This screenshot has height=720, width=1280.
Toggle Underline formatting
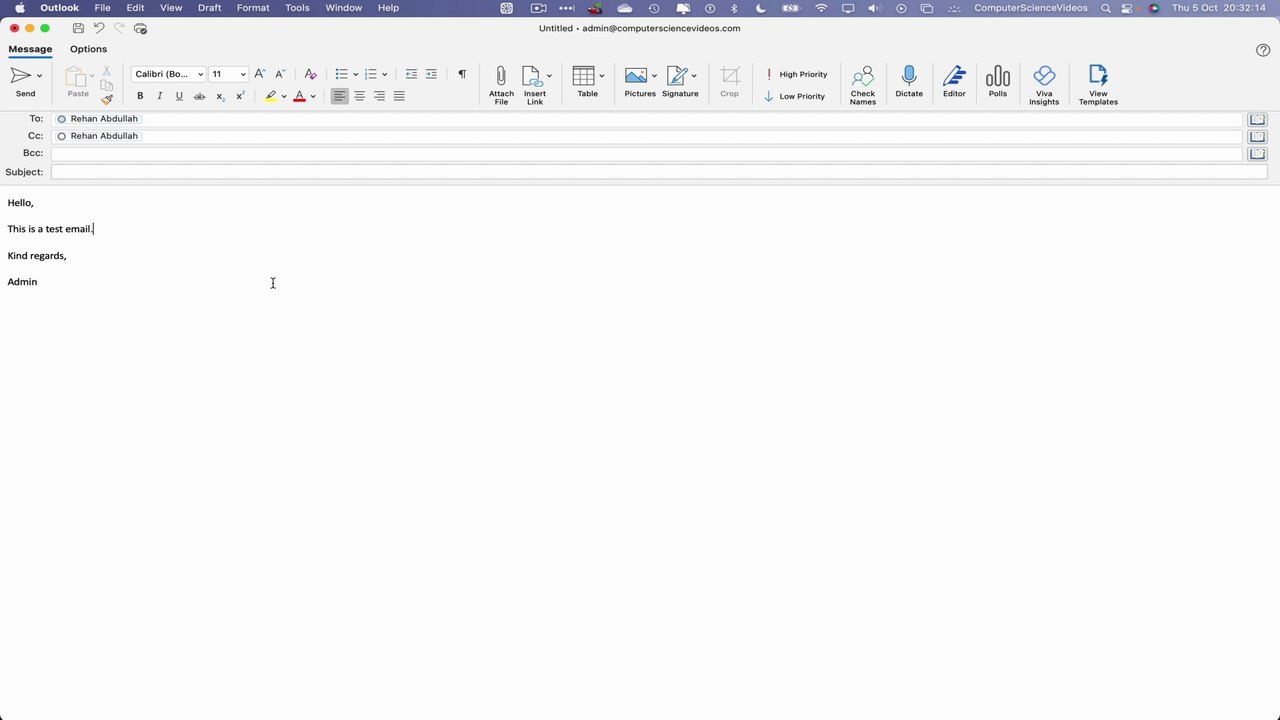[179, 96]
